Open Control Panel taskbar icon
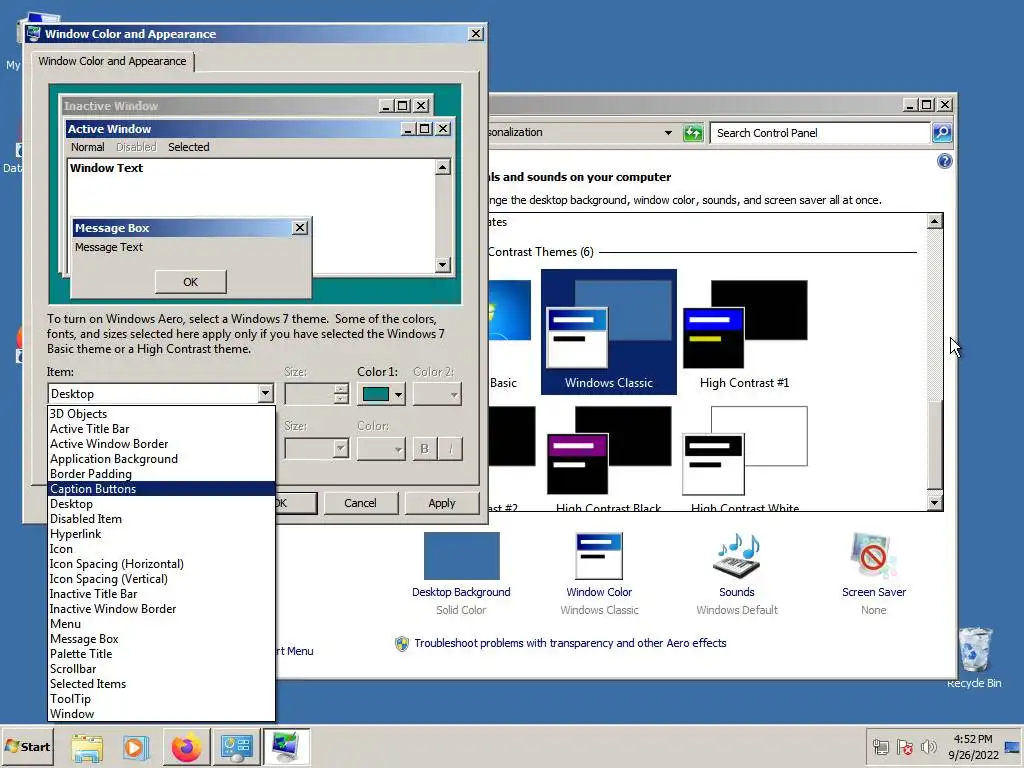 pos(236,747)
